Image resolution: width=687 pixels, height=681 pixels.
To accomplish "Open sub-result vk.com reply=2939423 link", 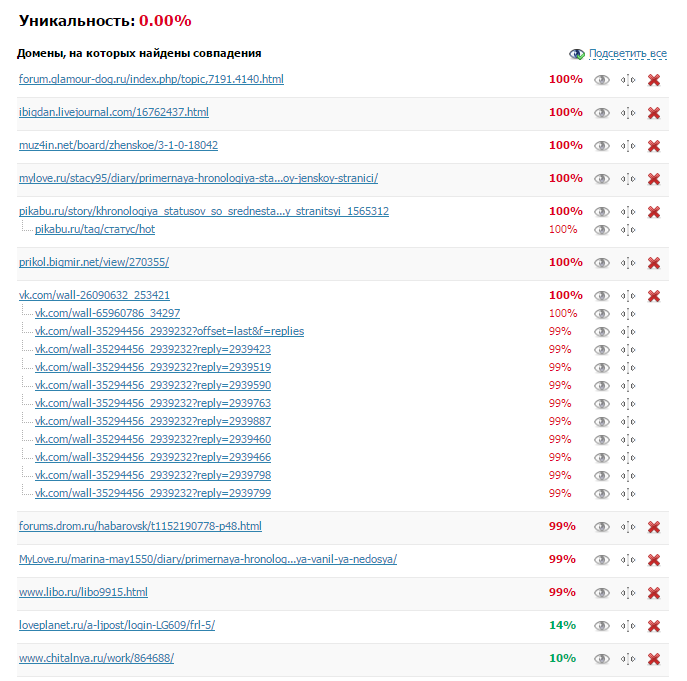I will [153, 349].
